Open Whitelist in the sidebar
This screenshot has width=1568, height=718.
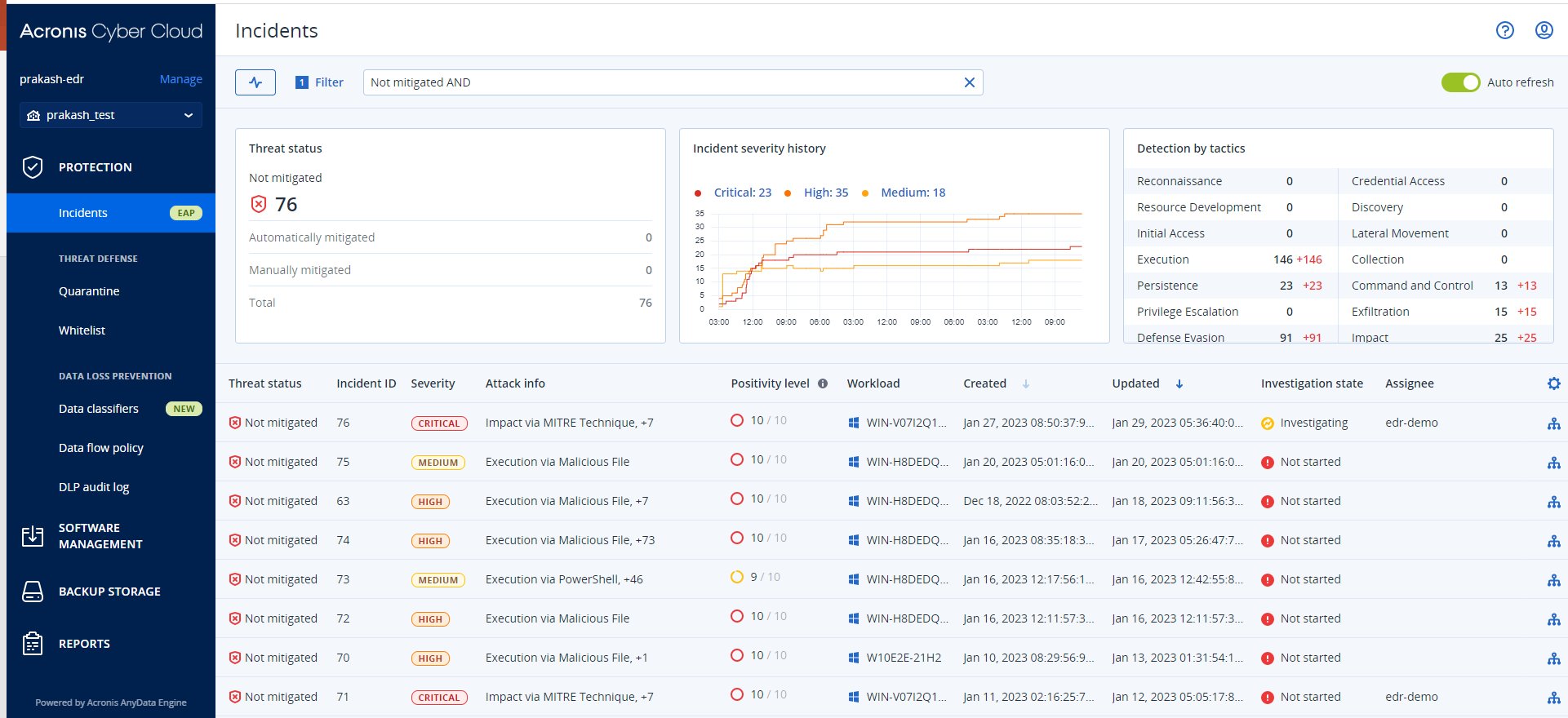click(82, 330)
